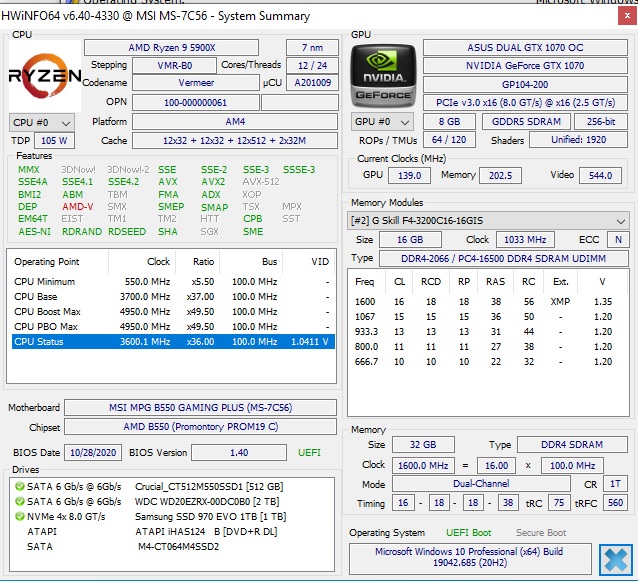Click the UEFI Boot label

point(468,533)
